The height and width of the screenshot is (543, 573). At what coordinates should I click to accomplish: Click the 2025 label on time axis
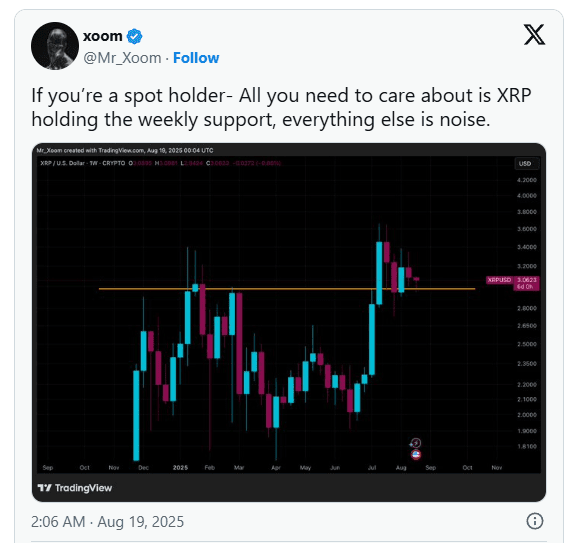click(180, 467)
